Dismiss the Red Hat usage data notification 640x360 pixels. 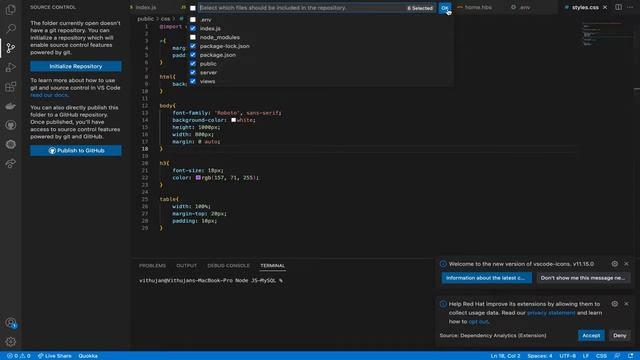pyautogui.click(x=627, y=304)
